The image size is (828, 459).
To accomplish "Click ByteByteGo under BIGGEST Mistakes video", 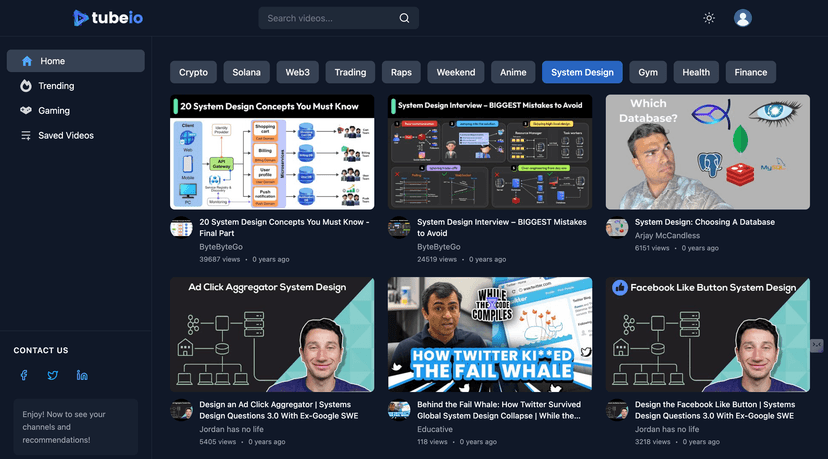I will (438, 247).
